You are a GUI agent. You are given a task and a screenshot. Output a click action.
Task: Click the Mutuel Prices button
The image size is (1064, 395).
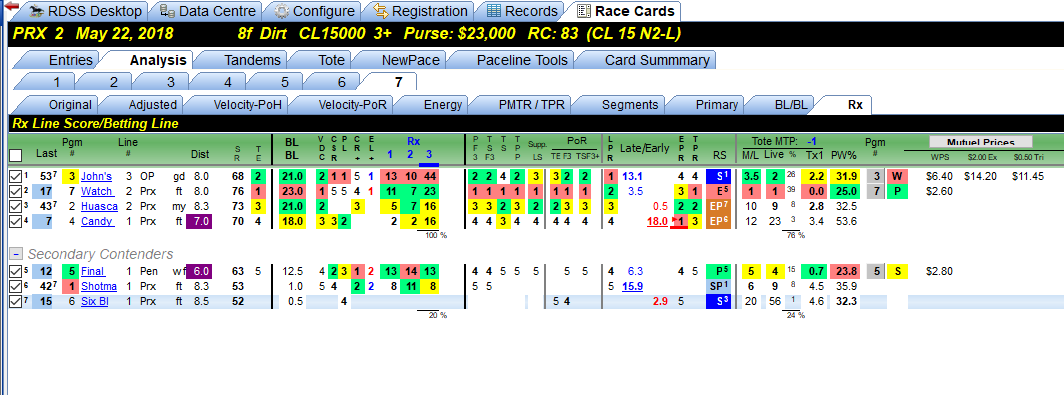980,142
